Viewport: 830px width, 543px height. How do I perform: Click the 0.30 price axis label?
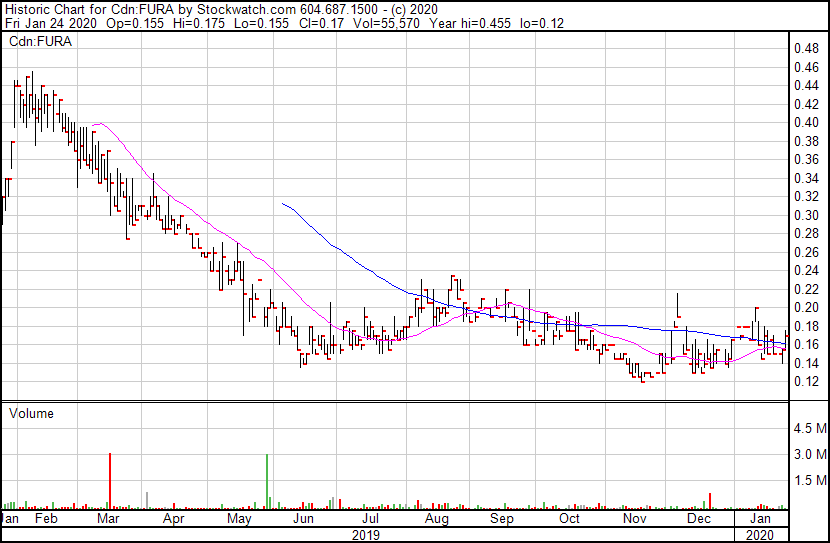pos(805,215)
